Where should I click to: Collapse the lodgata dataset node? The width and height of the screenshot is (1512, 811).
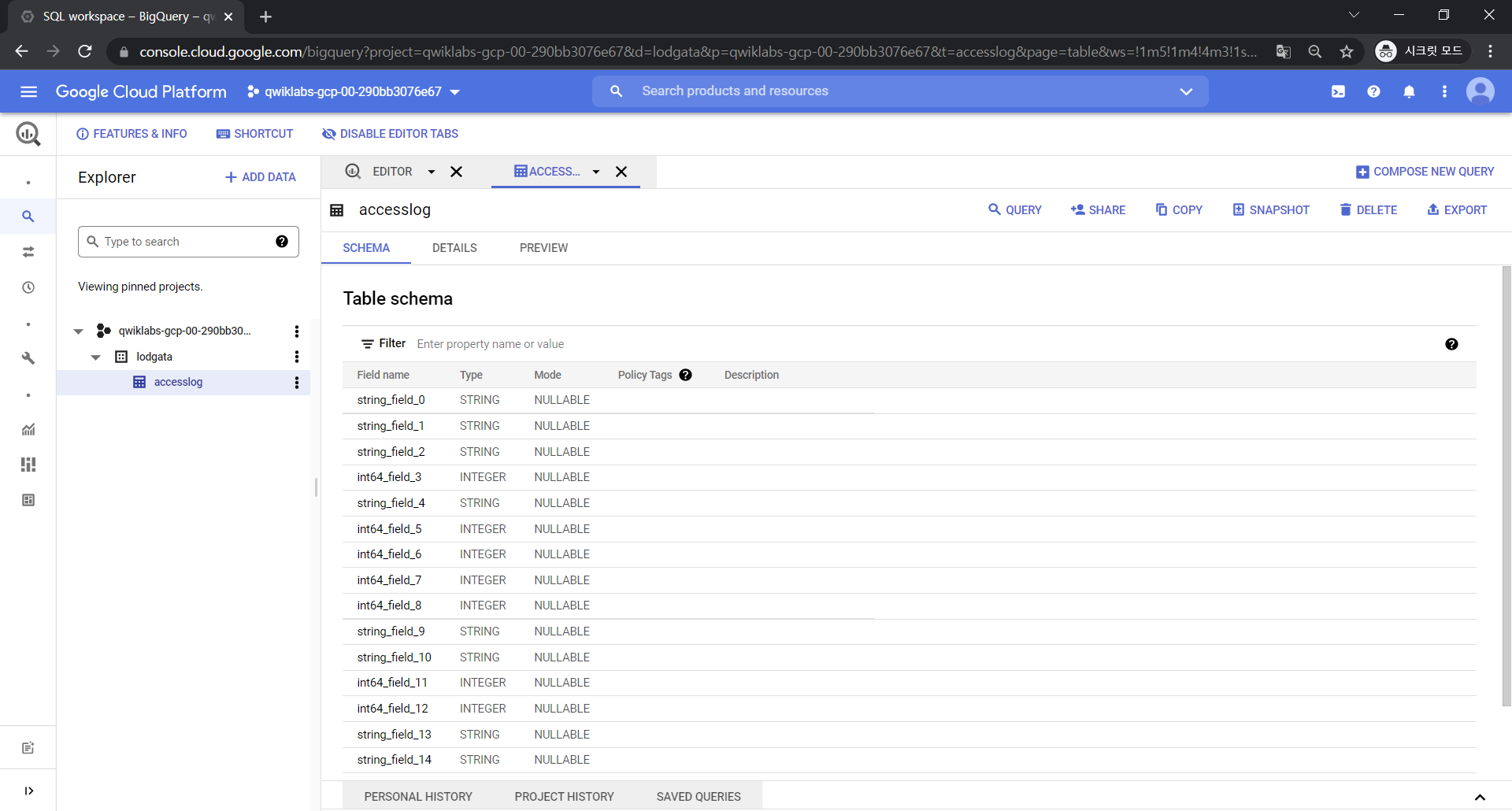(95, 357)
